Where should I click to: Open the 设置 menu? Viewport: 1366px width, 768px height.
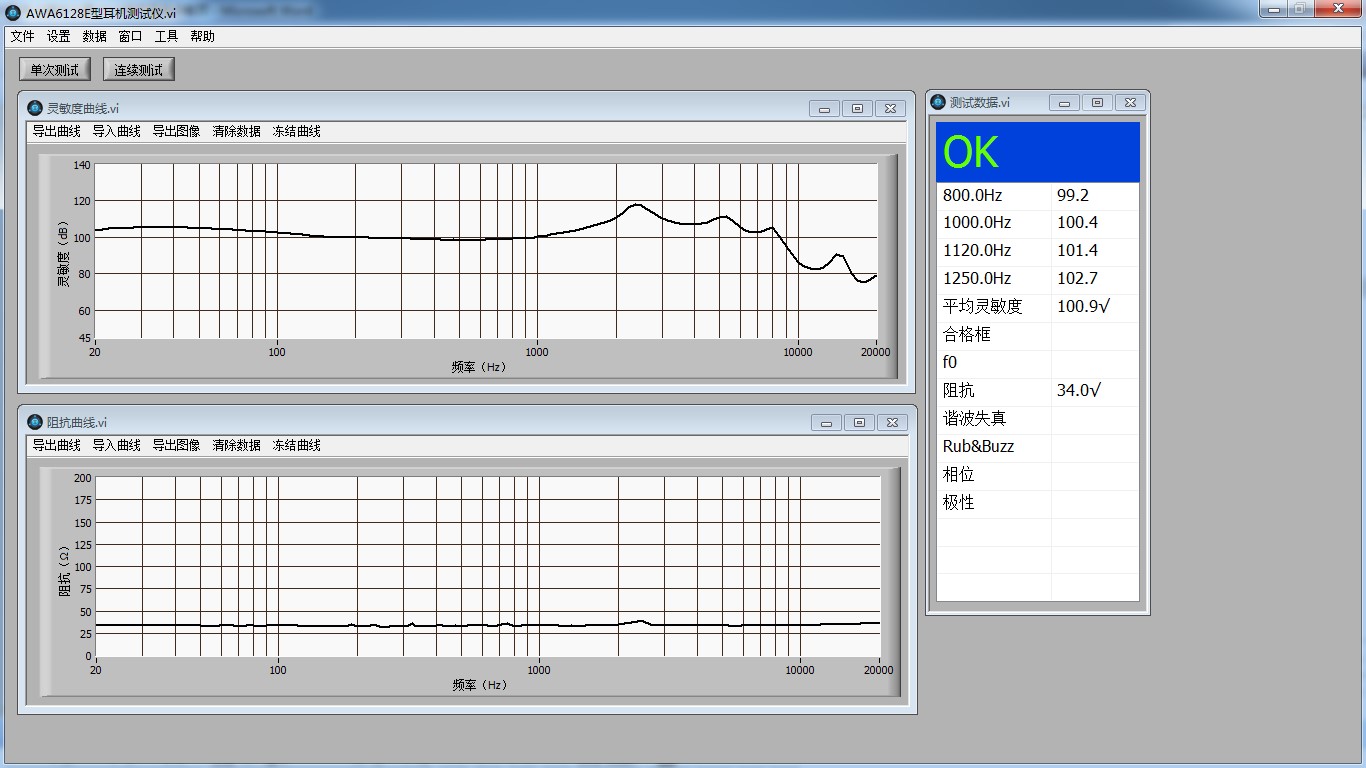[x=58, y=36]
